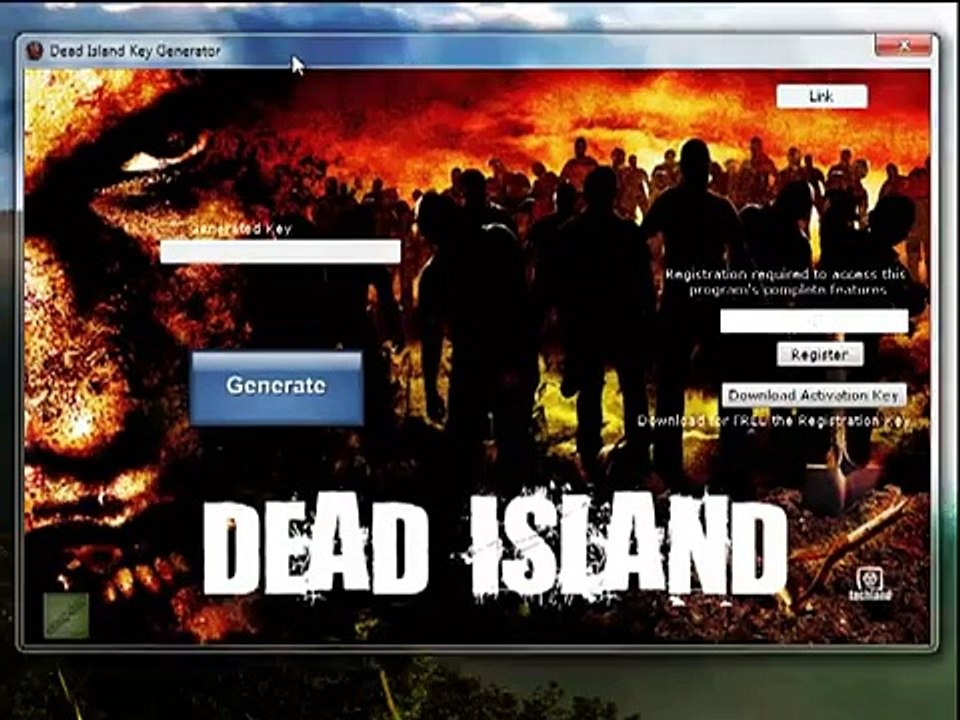Focus the registration key input field
Image resolution: width=960 pixels, height=720 pixels.
click(814, 321)
